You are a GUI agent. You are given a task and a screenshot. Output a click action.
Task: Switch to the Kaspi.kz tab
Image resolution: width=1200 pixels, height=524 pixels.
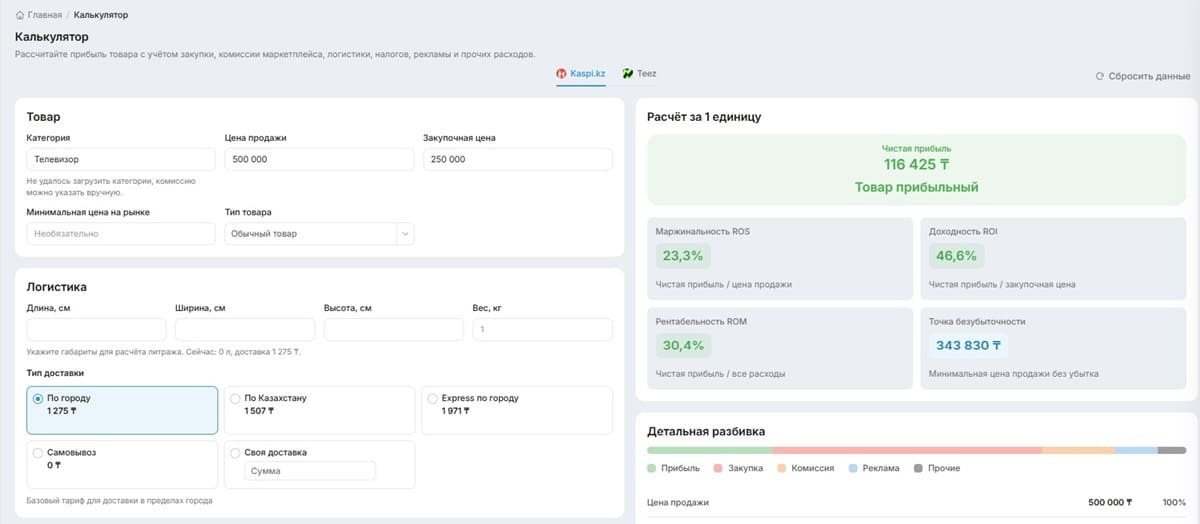tap(581, 74)
